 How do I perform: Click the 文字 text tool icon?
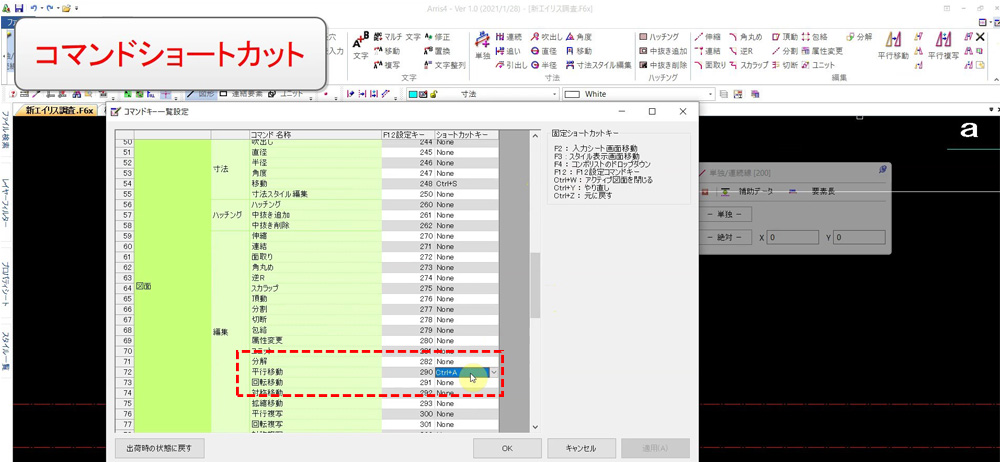[x=360, y=45]
